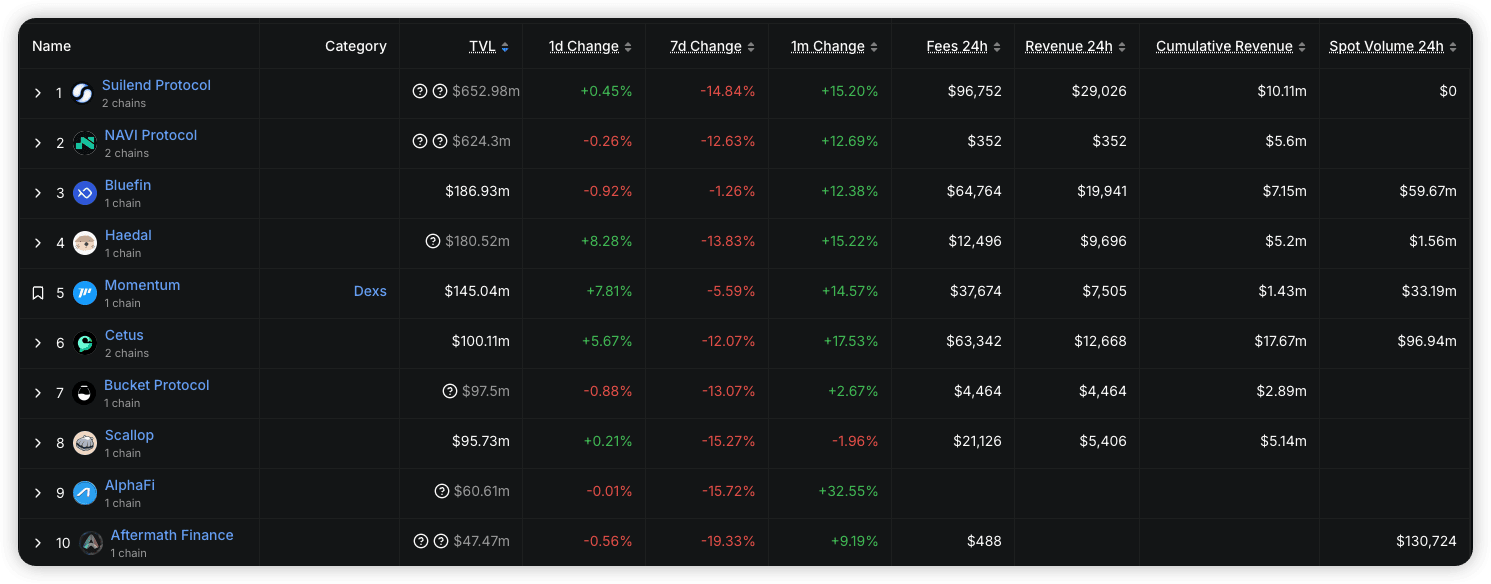
Task: Click the $29,026 revenue value
Action: click(1100, 91)
